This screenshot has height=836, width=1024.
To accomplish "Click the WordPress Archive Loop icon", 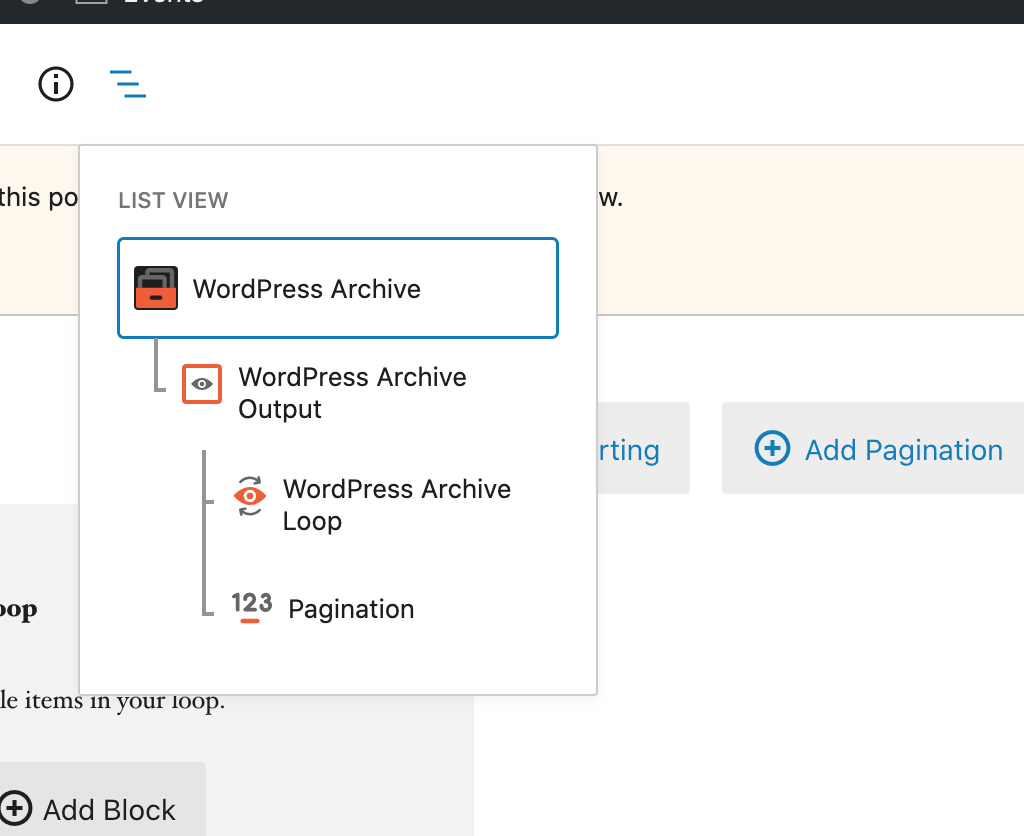I will pos(249,496).
